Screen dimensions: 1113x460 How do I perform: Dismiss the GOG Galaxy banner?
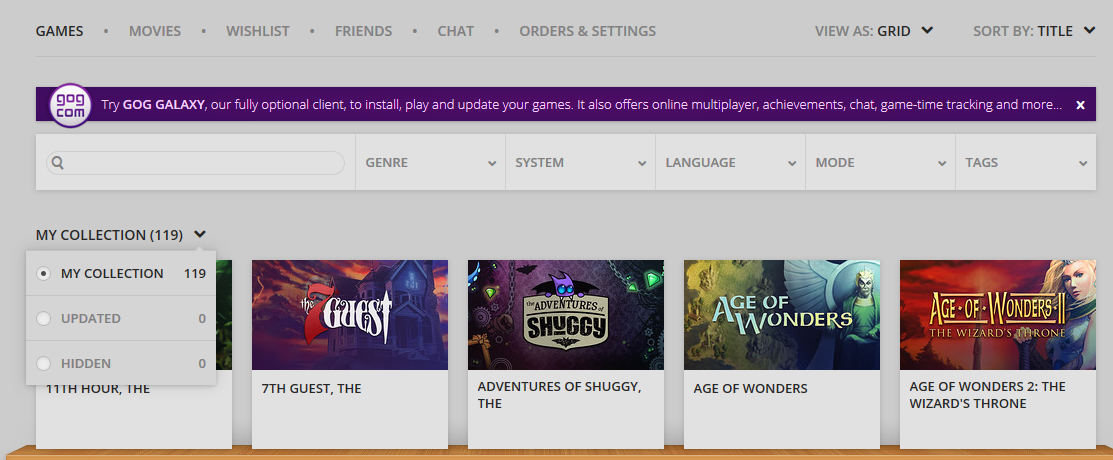[1080, 105]
